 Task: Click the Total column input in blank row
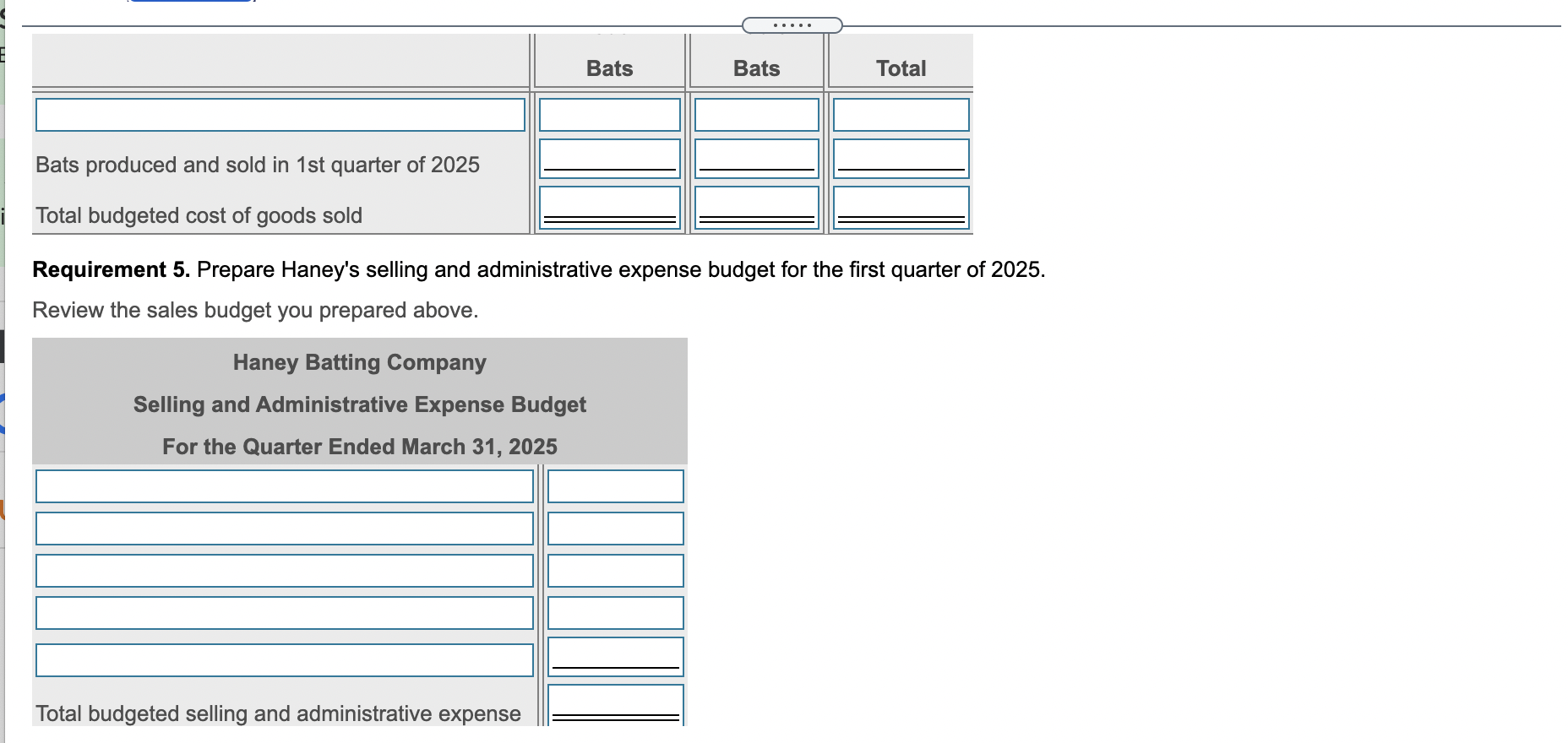901,115
